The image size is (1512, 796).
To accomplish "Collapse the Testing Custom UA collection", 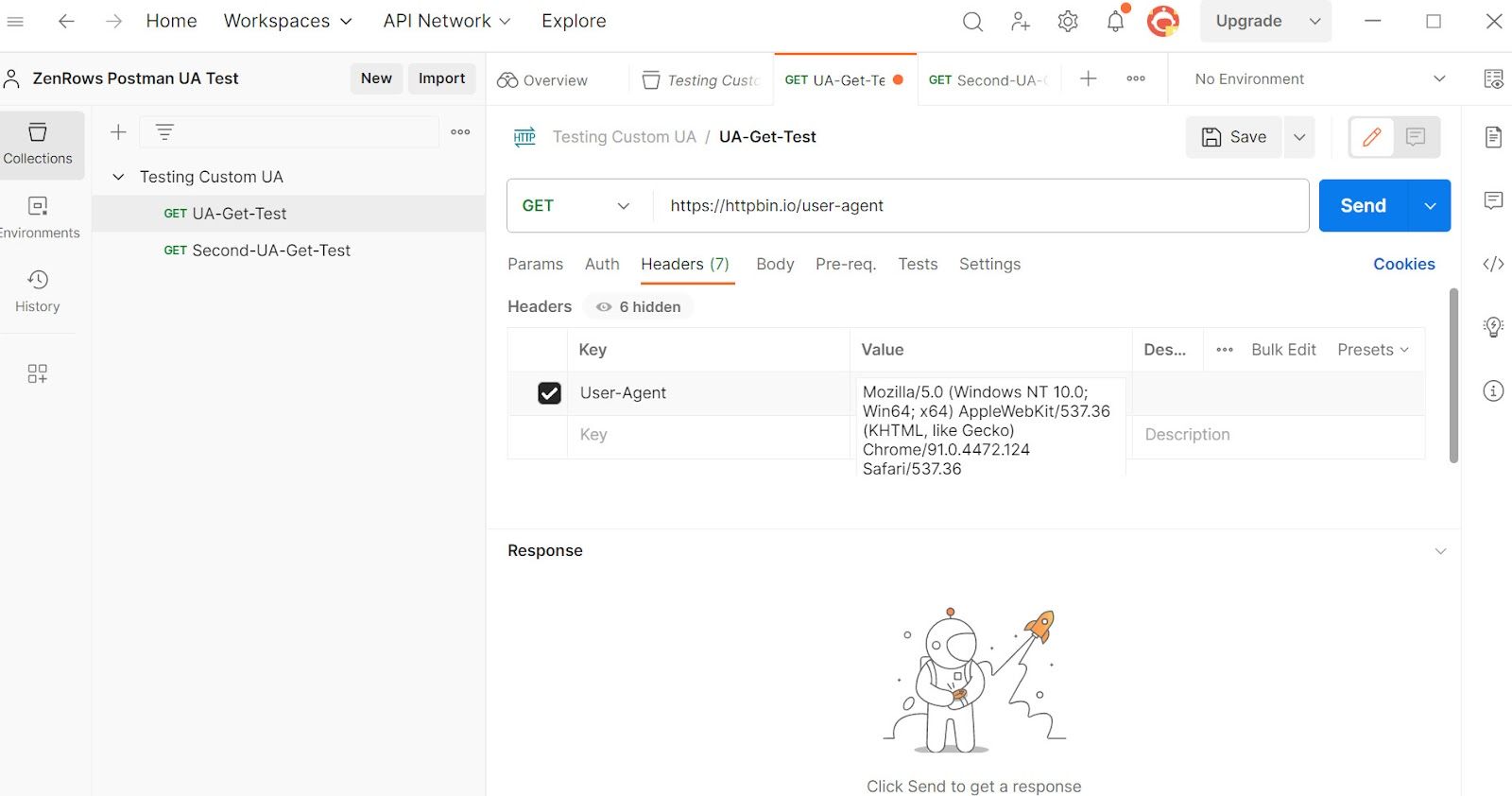I will click(118, 177).
